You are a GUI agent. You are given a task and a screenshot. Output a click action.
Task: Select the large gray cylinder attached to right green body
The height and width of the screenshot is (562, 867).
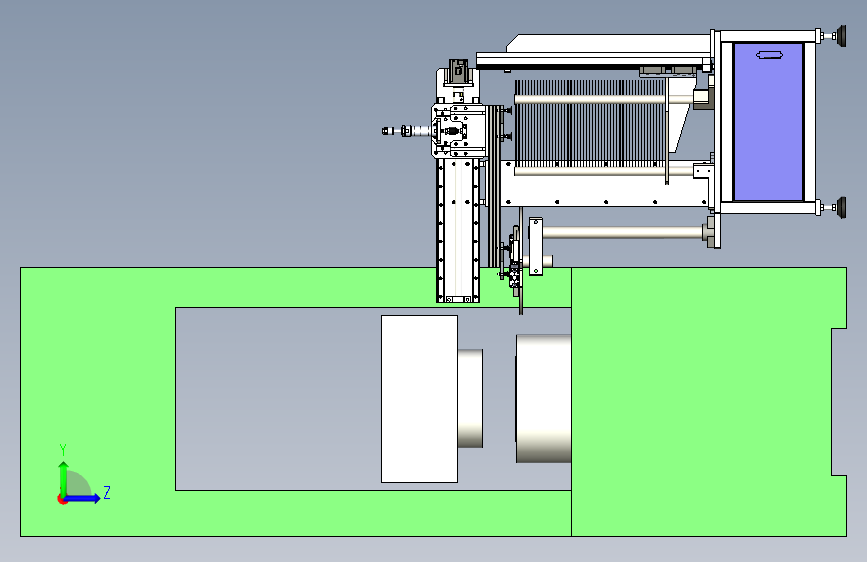click(544, 398)
